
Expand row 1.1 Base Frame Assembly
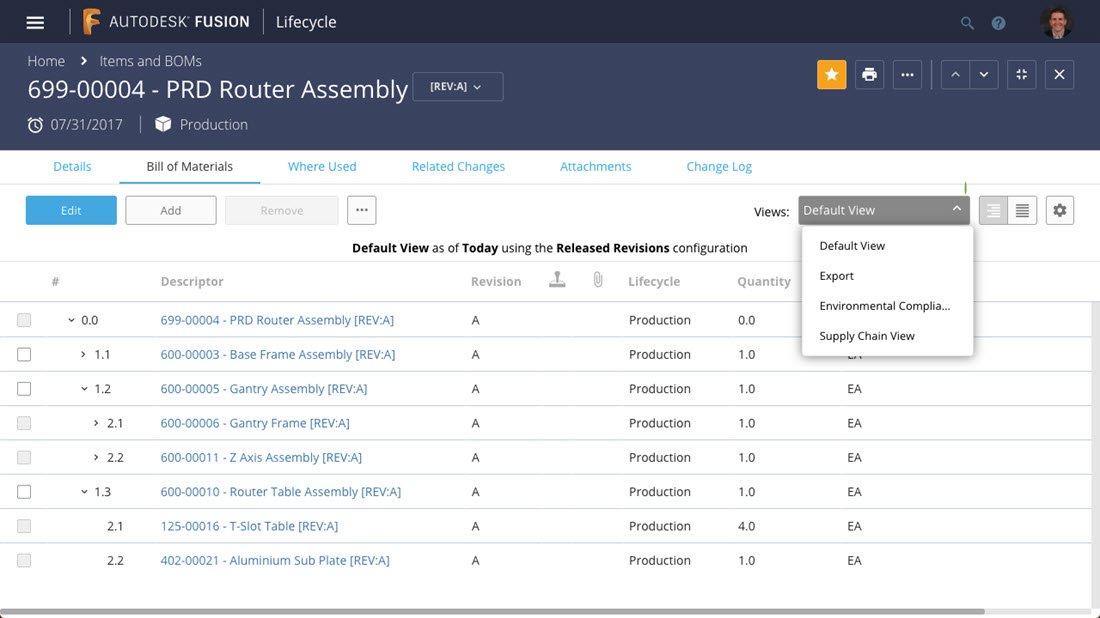pyautogui.click(x=83, y=354)
